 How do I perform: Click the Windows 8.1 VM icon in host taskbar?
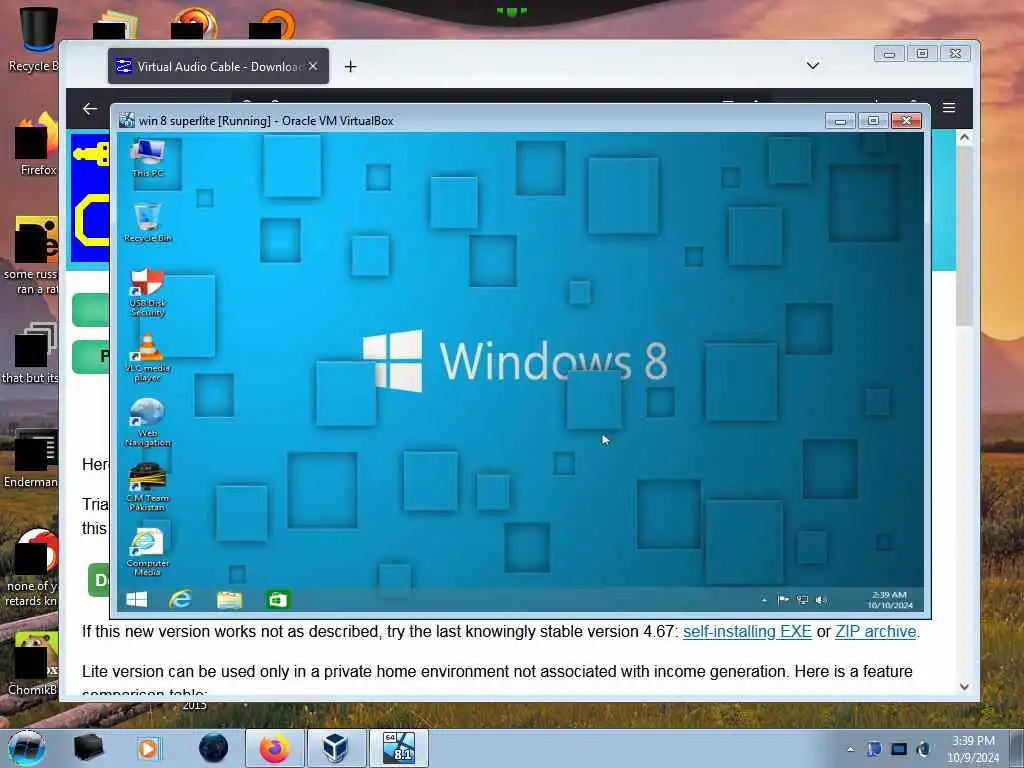click(398, 748)
